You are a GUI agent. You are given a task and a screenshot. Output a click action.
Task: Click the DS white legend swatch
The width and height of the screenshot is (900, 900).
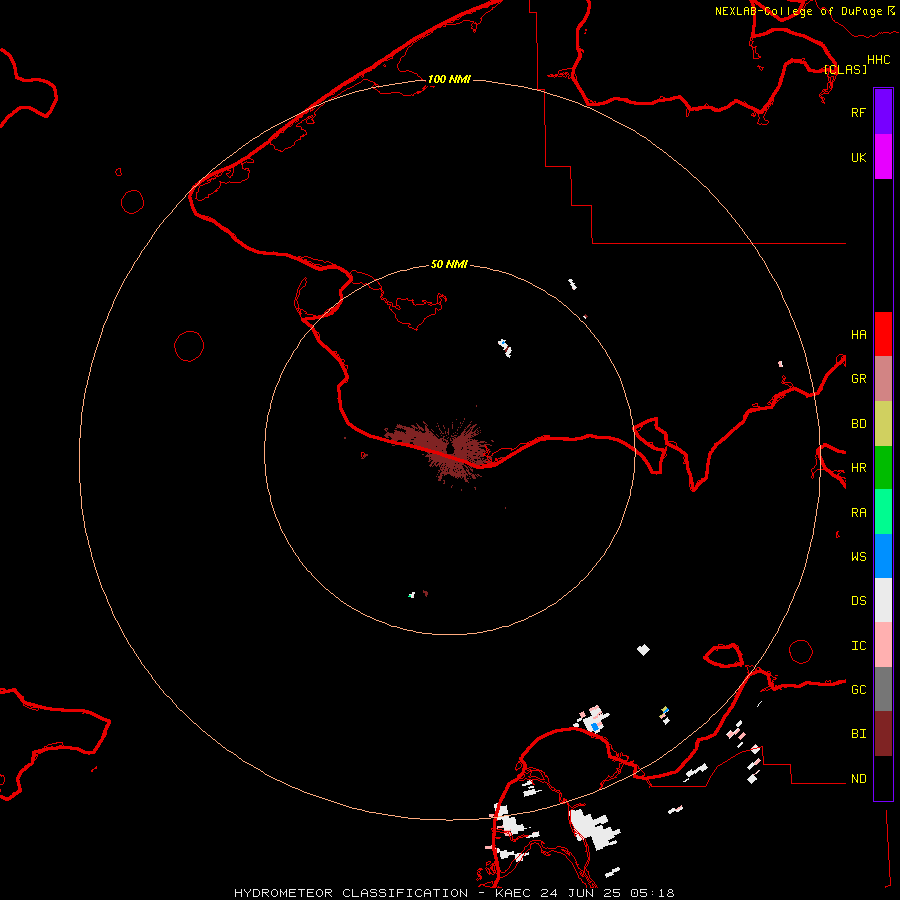(883, 600)
